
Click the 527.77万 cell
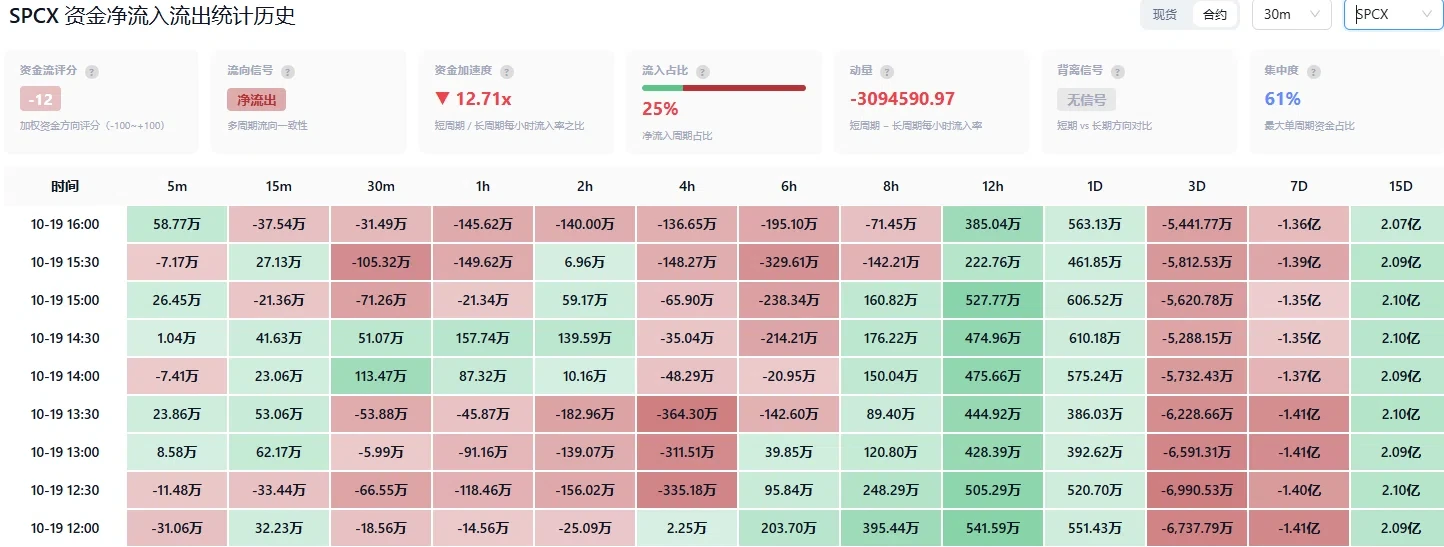click(x=993, y=301)
